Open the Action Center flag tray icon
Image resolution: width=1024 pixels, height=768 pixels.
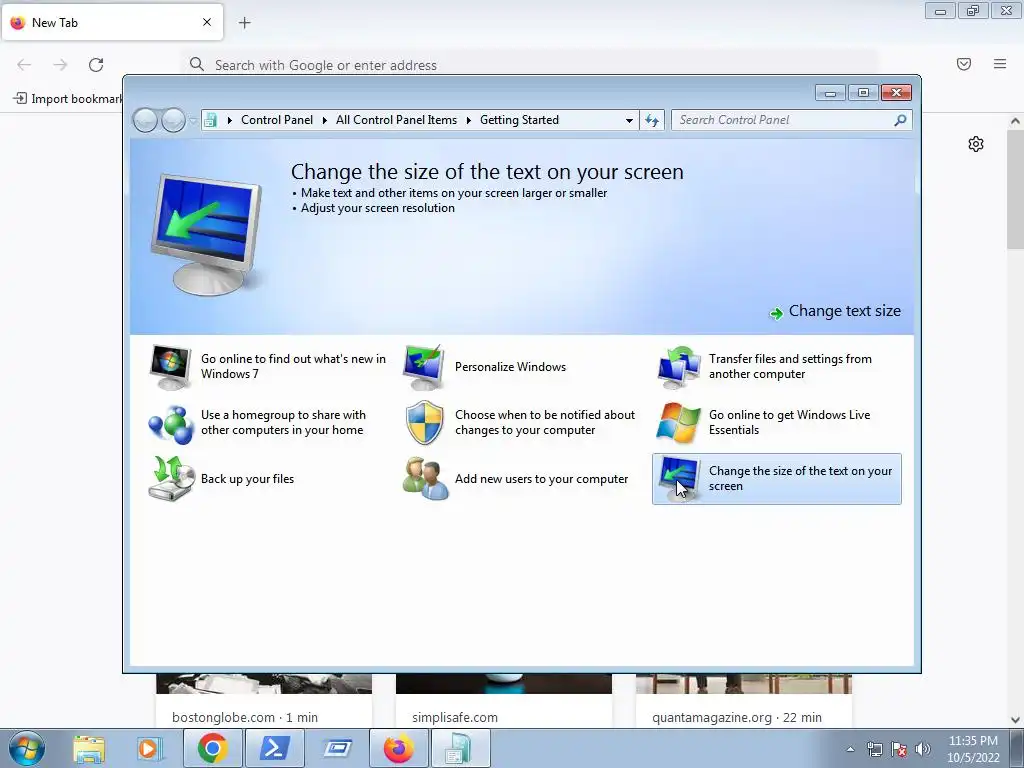[x=899, y=749]
